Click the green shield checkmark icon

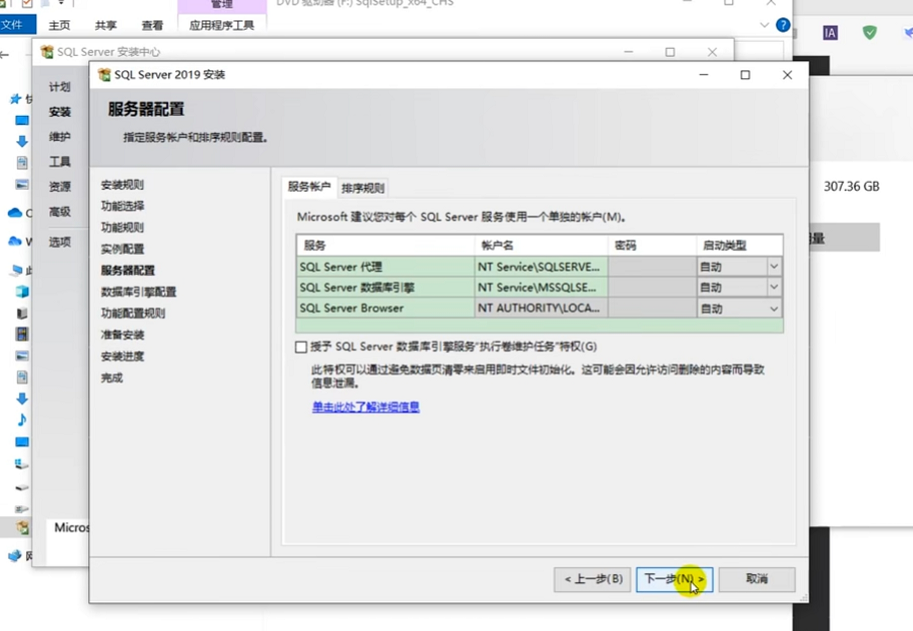[870, 33]
